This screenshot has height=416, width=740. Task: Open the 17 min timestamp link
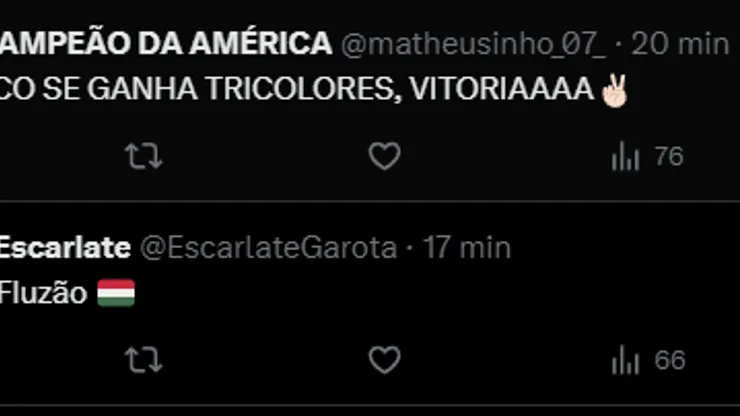[467, 248]
